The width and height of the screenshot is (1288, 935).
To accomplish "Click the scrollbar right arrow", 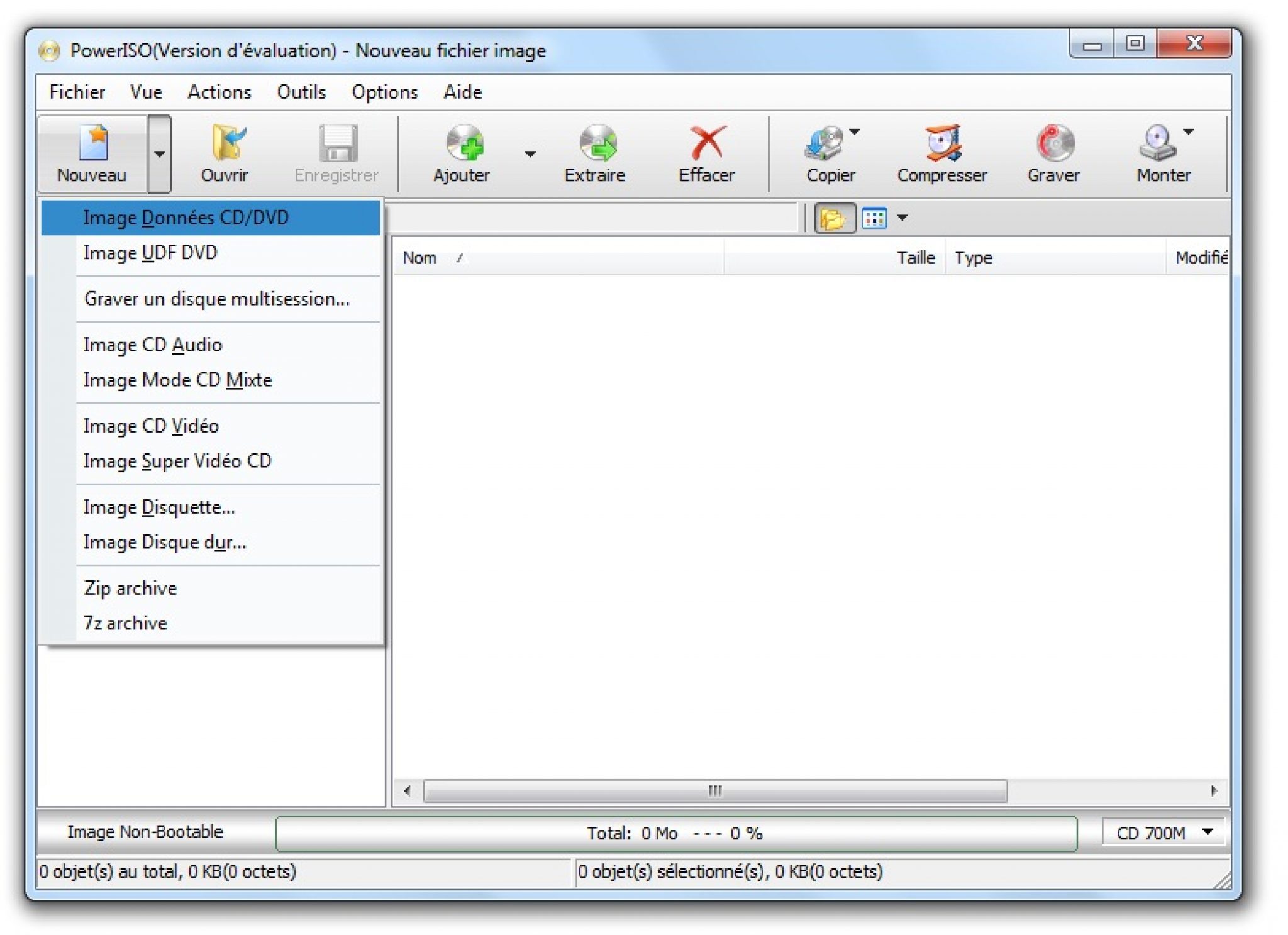I will pyautogui.click(x=1214, y=791).
